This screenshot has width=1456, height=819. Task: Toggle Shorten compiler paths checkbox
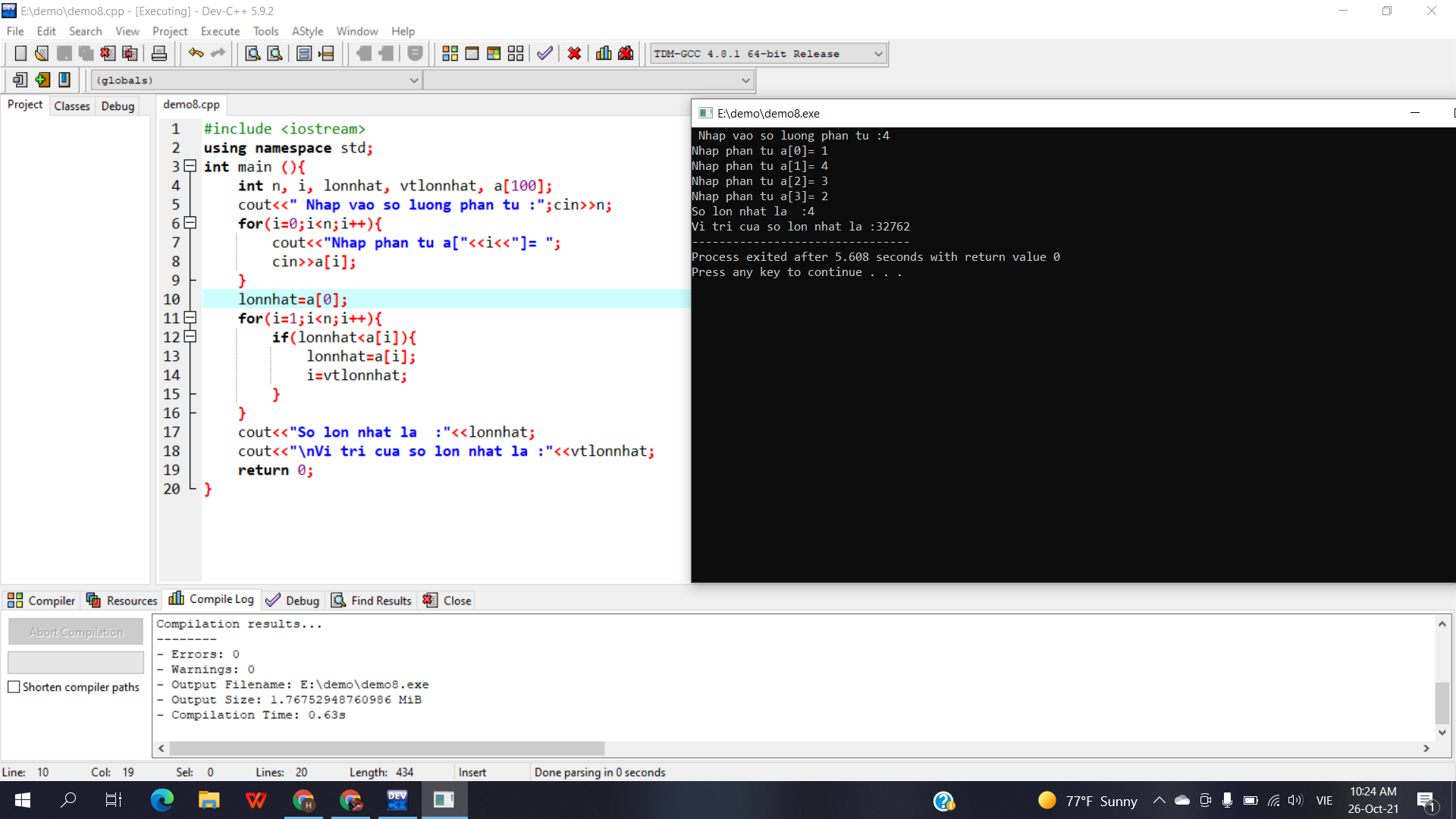pos(14,687)
